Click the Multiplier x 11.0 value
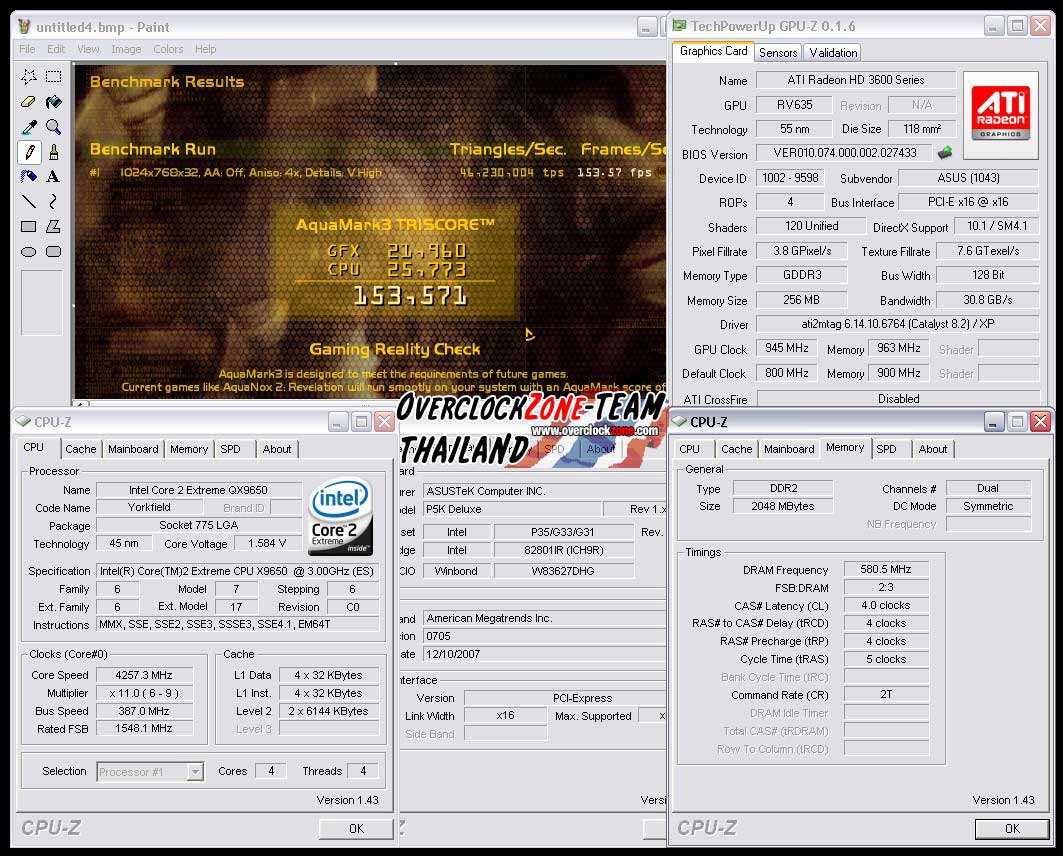The height and width of the screenshot is (856, 1063). pos(144,693)
